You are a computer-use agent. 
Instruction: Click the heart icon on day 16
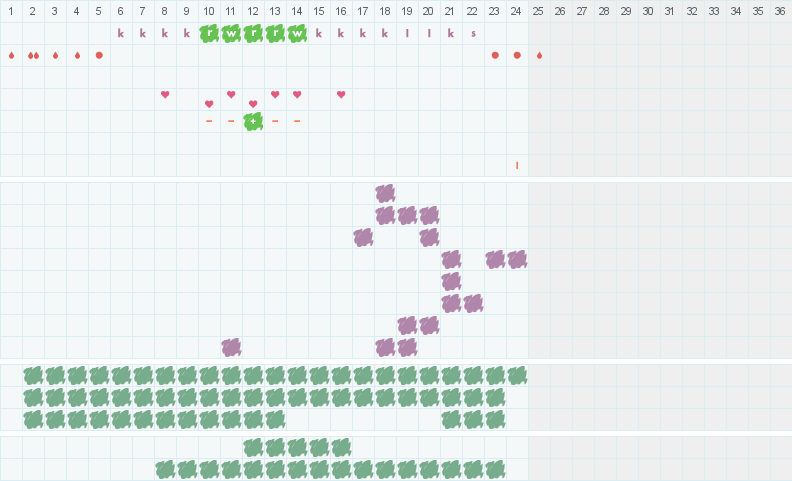341,94
